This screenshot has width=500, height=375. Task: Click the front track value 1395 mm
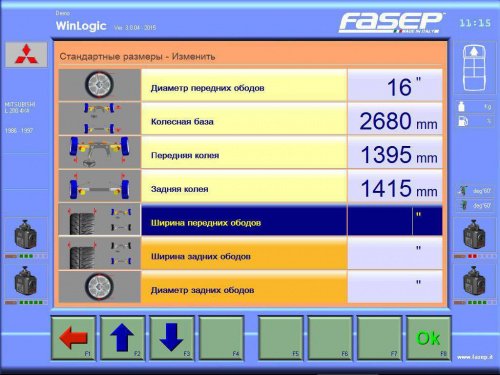[x=395, y=152]
